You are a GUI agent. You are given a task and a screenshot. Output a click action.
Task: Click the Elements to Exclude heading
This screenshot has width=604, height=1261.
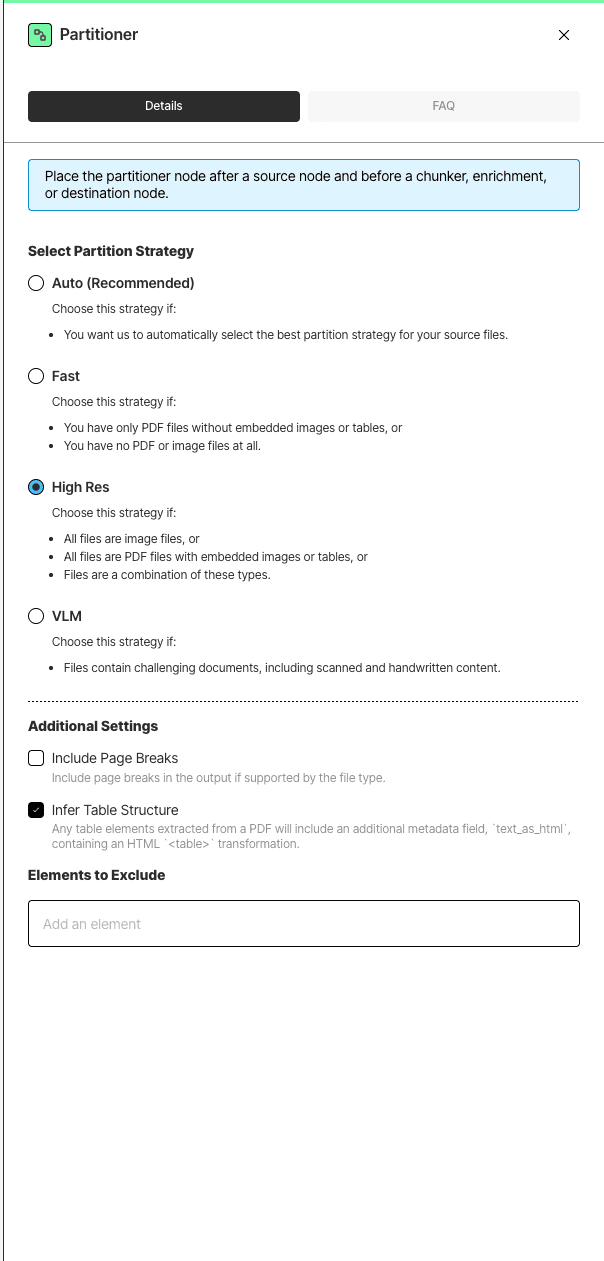97,875
